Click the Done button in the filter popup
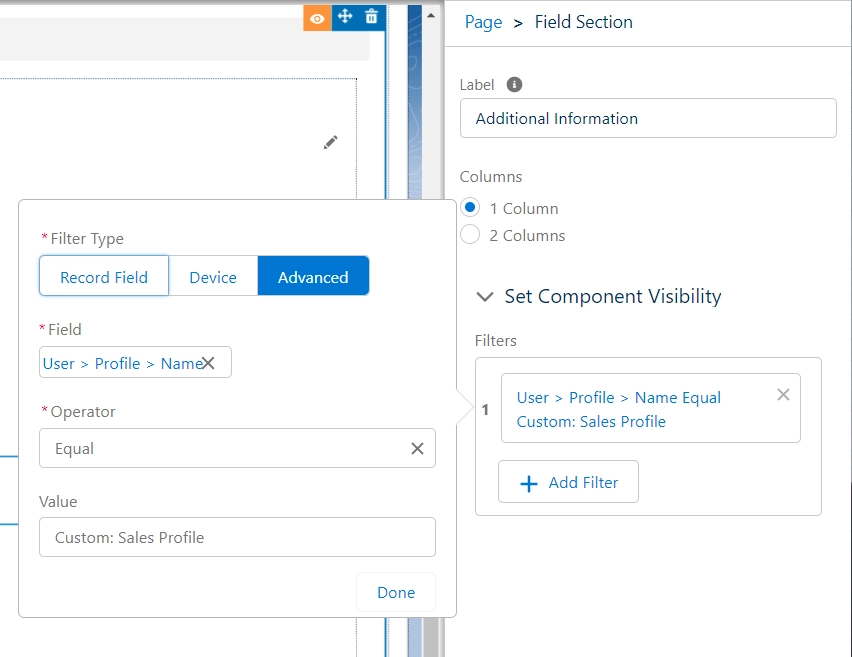Image resolution: width=852 pixels, height=657 pixels. [396, 592]
